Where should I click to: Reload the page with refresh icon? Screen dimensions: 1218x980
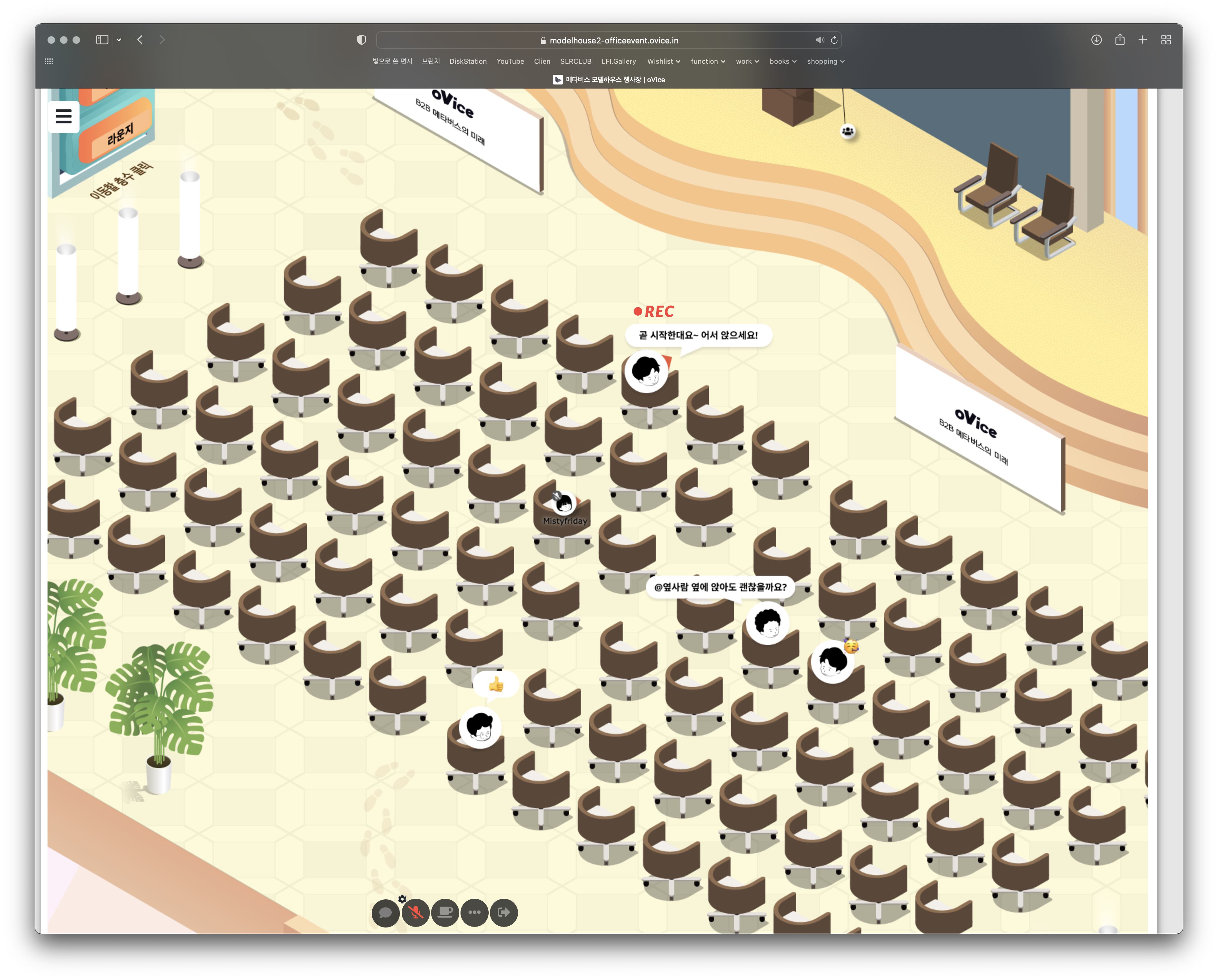[834, 40]
